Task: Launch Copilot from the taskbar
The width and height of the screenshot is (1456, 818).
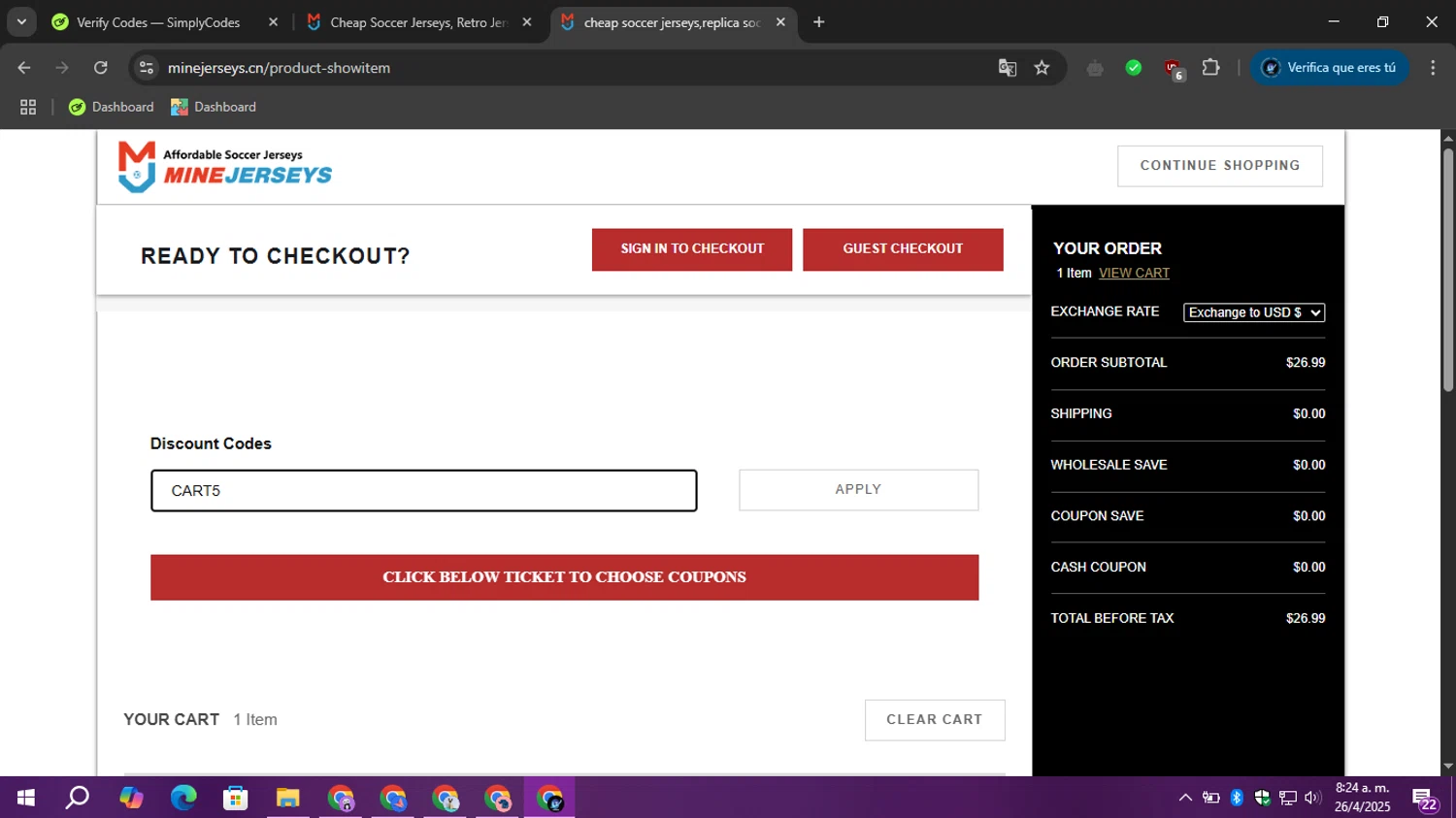Action: click(131, 798)
